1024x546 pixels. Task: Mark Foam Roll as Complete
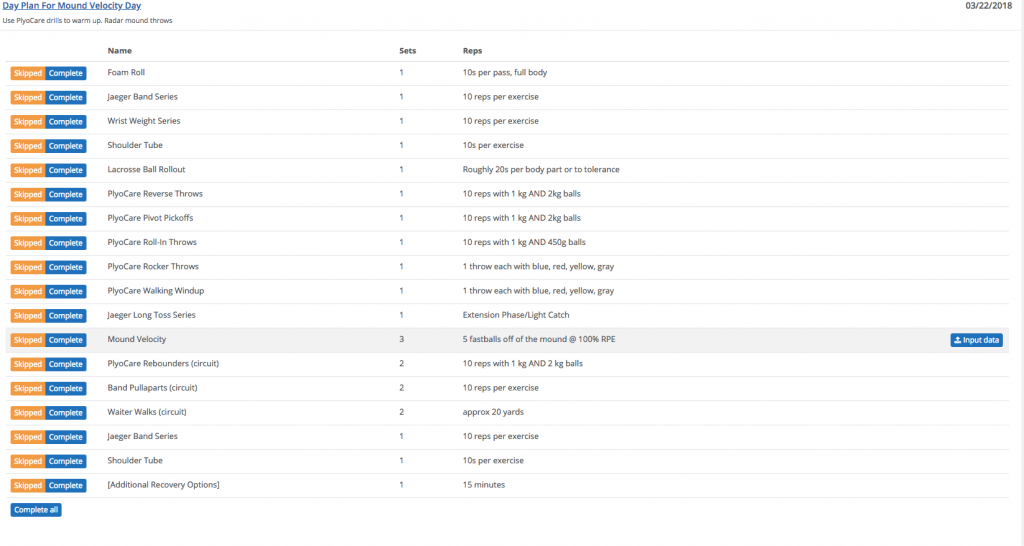click(x=66, y=73)
